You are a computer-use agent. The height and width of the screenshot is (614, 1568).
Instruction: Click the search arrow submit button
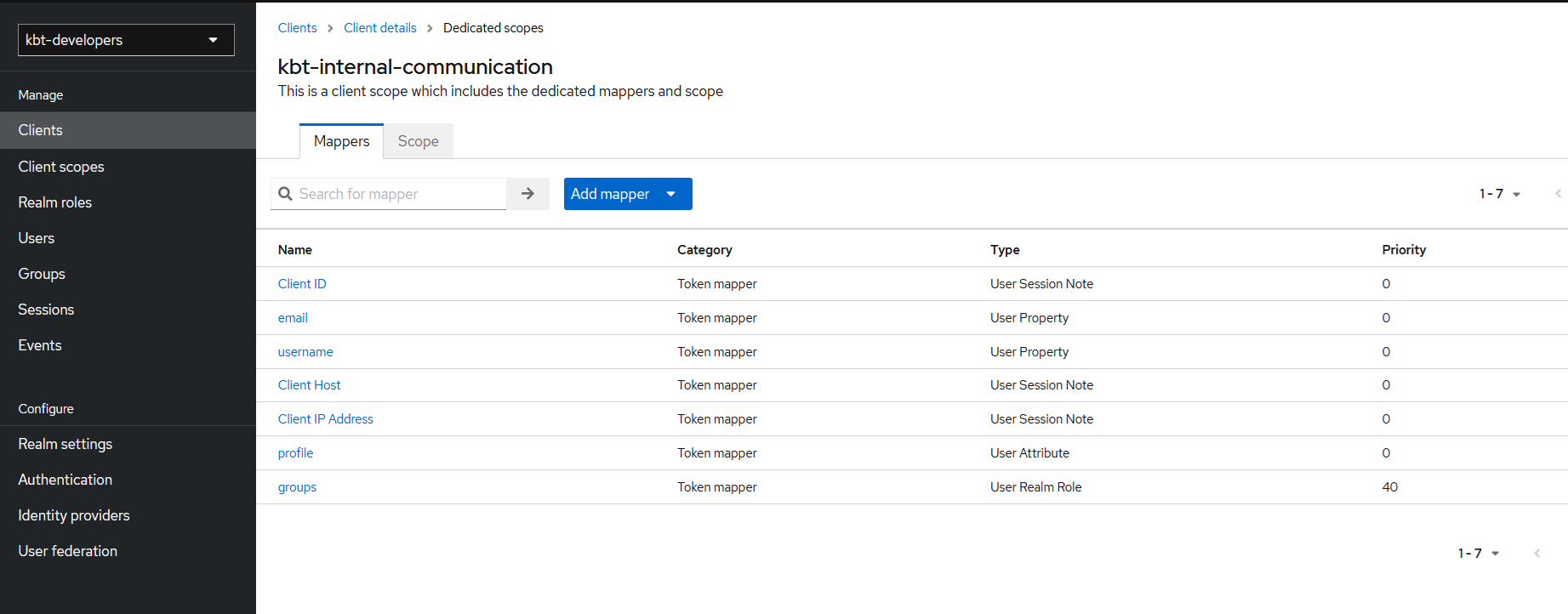pyautogui.click(x=527, y=194)
